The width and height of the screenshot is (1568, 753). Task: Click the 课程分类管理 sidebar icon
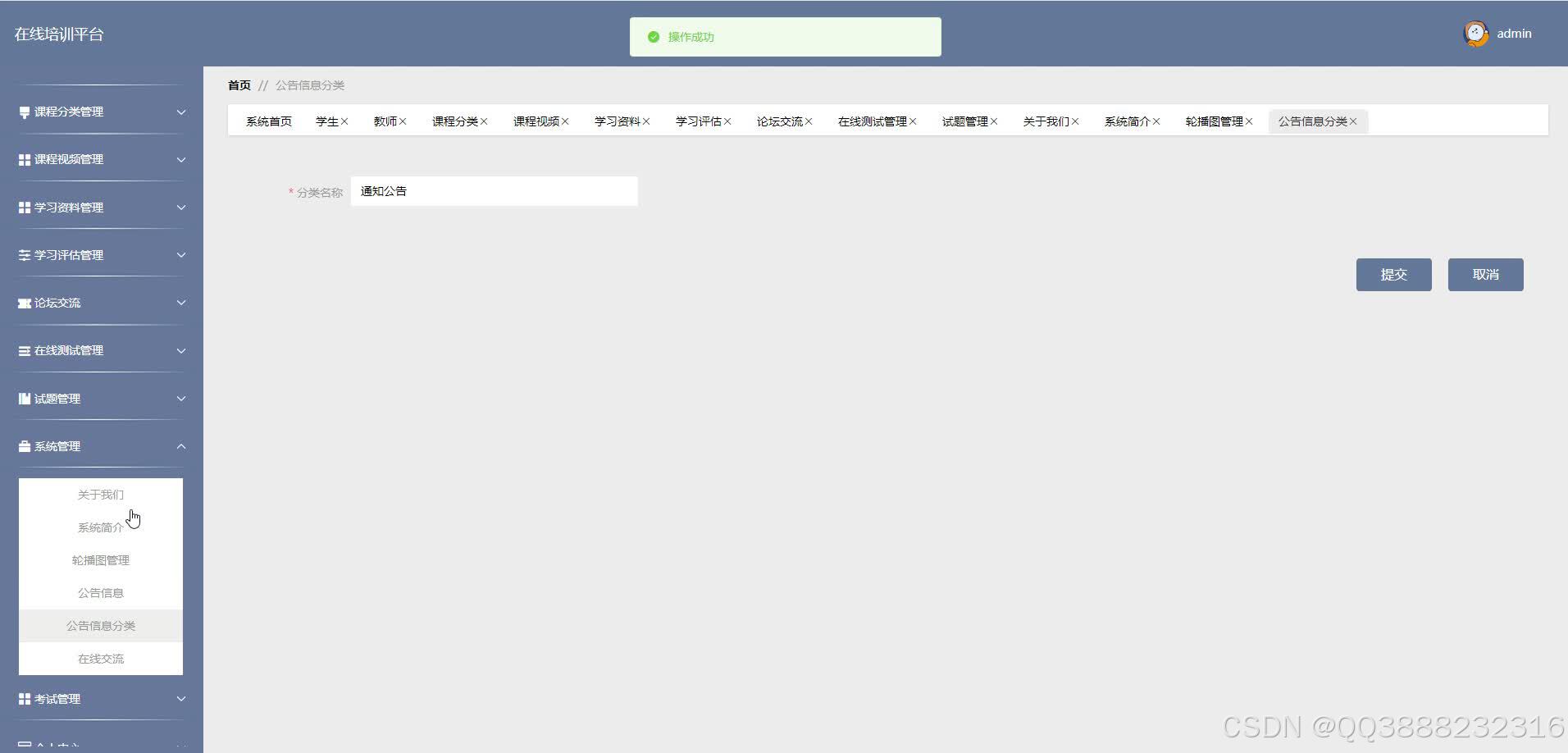(25, 112)
